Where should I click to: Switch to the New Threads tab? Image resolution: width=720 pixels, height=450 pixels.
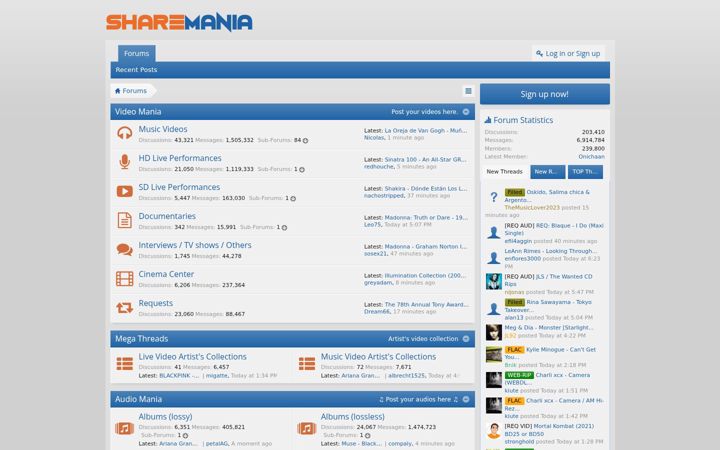pos(504,172)
